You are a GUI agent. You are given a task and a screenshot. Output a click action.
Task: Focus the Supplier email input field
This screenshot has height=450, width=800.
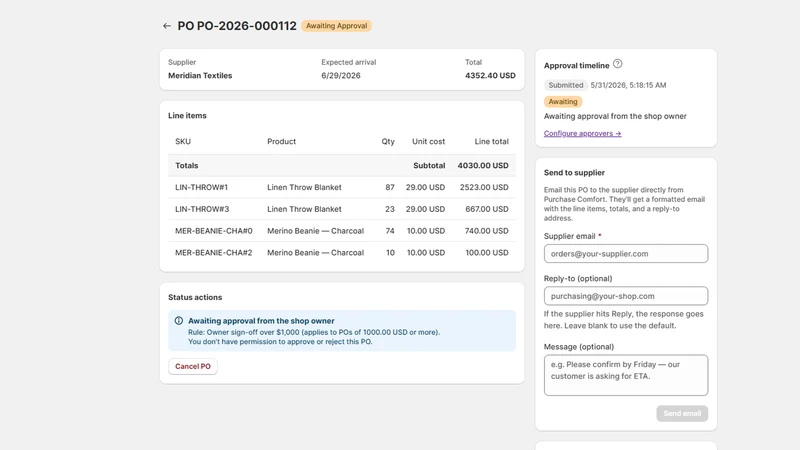point(626,254)
